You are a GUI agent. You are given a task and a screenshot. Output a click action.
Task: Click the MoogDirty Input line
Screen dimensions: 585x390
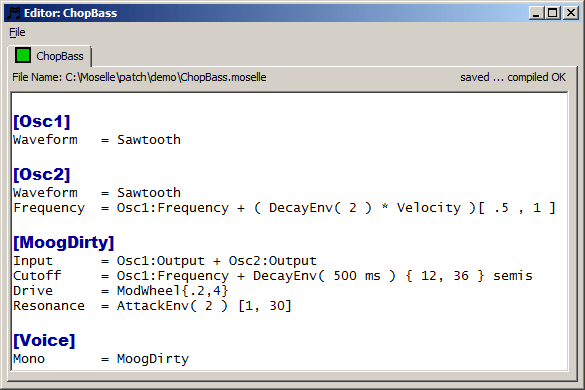pos(165,260)
